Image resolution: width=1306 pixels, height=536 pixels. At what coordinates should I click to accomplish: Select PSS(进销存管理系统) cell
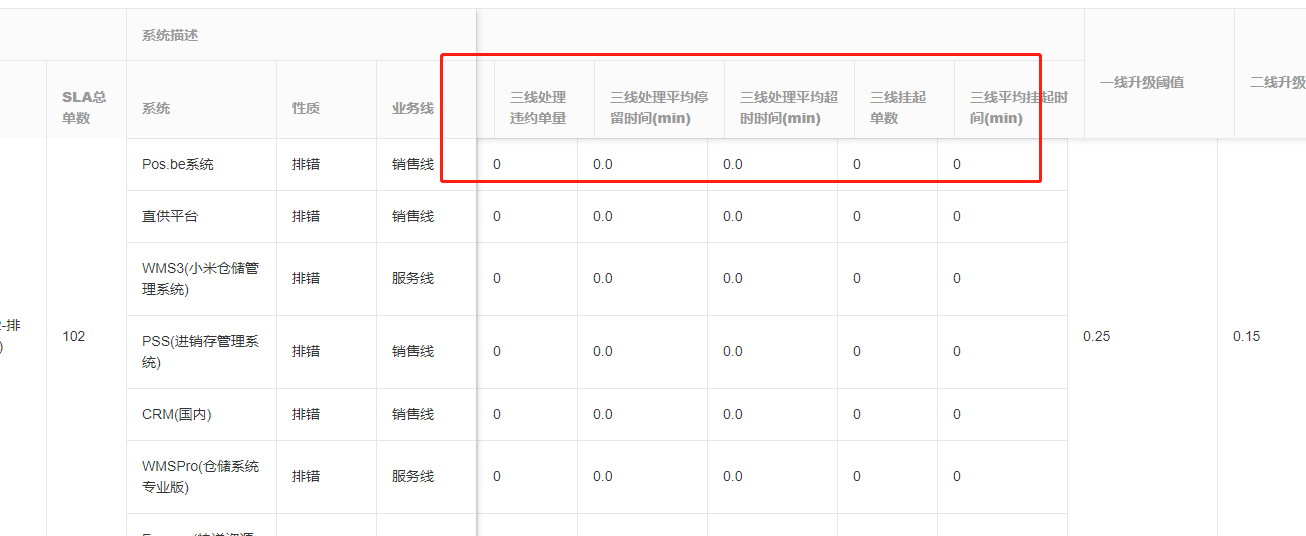click(200, 352)
